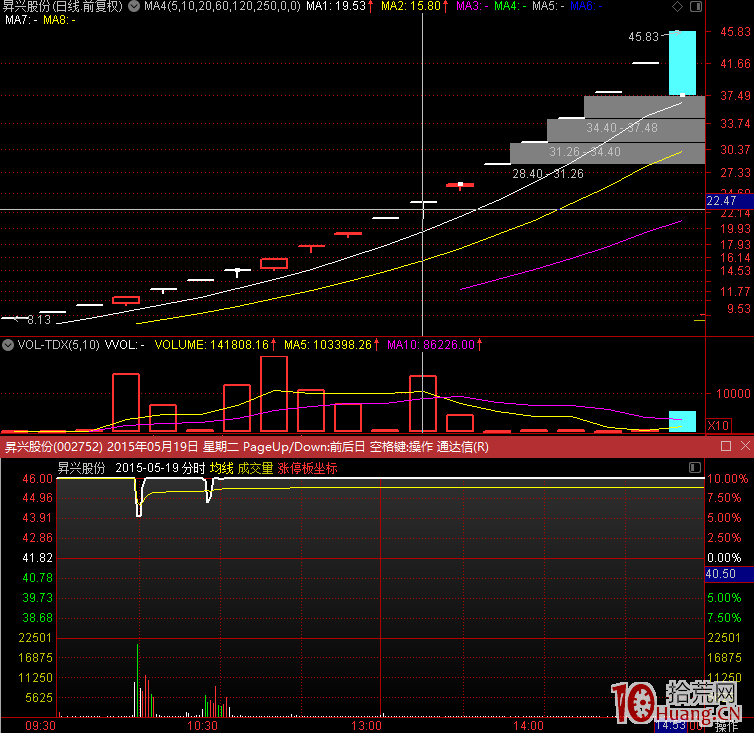
Task: Open the dropdown next to 昇兴股份 daily title
Action: [x=134, y=6]
